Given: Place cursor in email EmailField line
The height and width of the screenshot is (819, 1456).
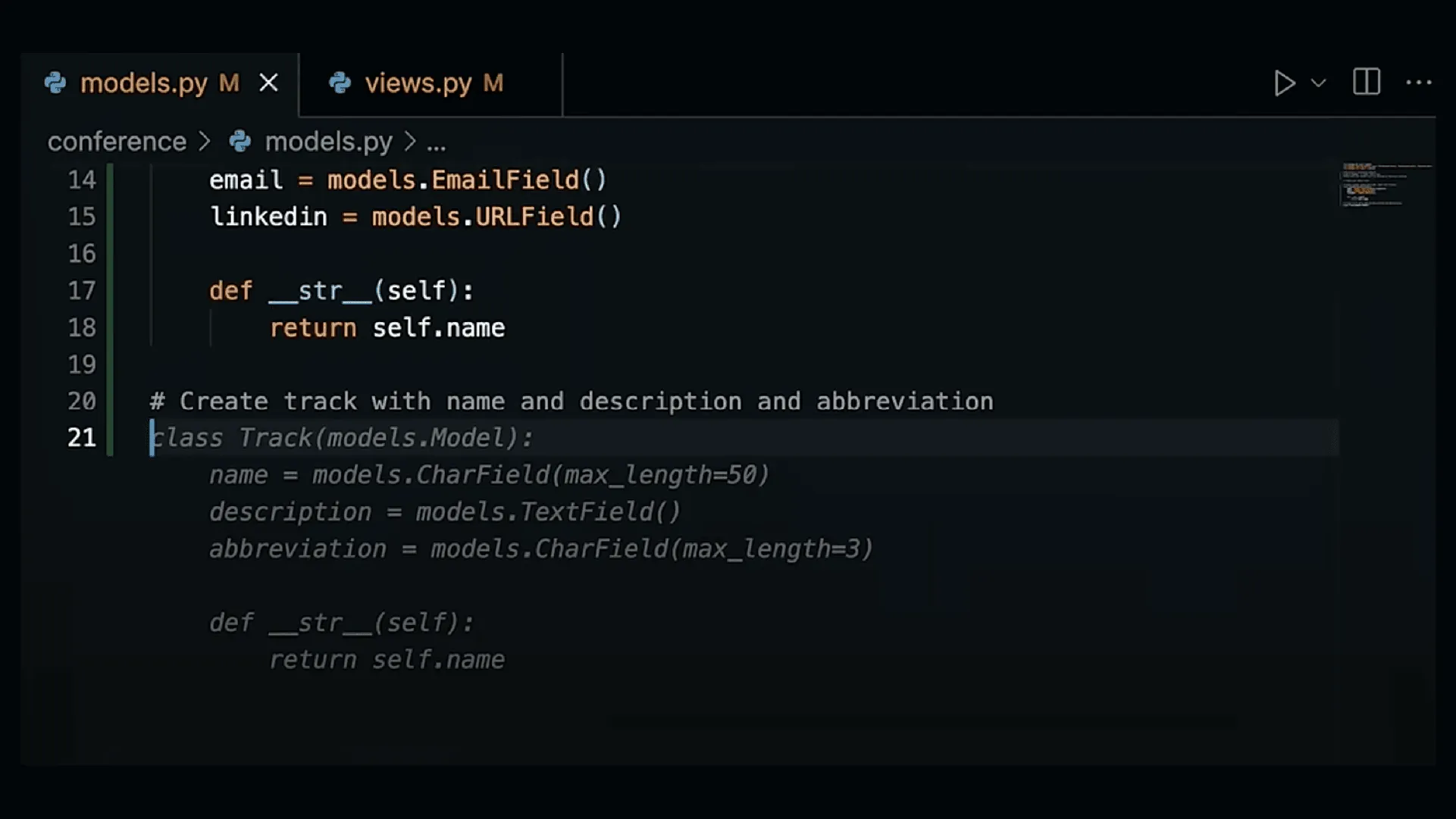Looking at the screenshot, I should coord(408,180).
